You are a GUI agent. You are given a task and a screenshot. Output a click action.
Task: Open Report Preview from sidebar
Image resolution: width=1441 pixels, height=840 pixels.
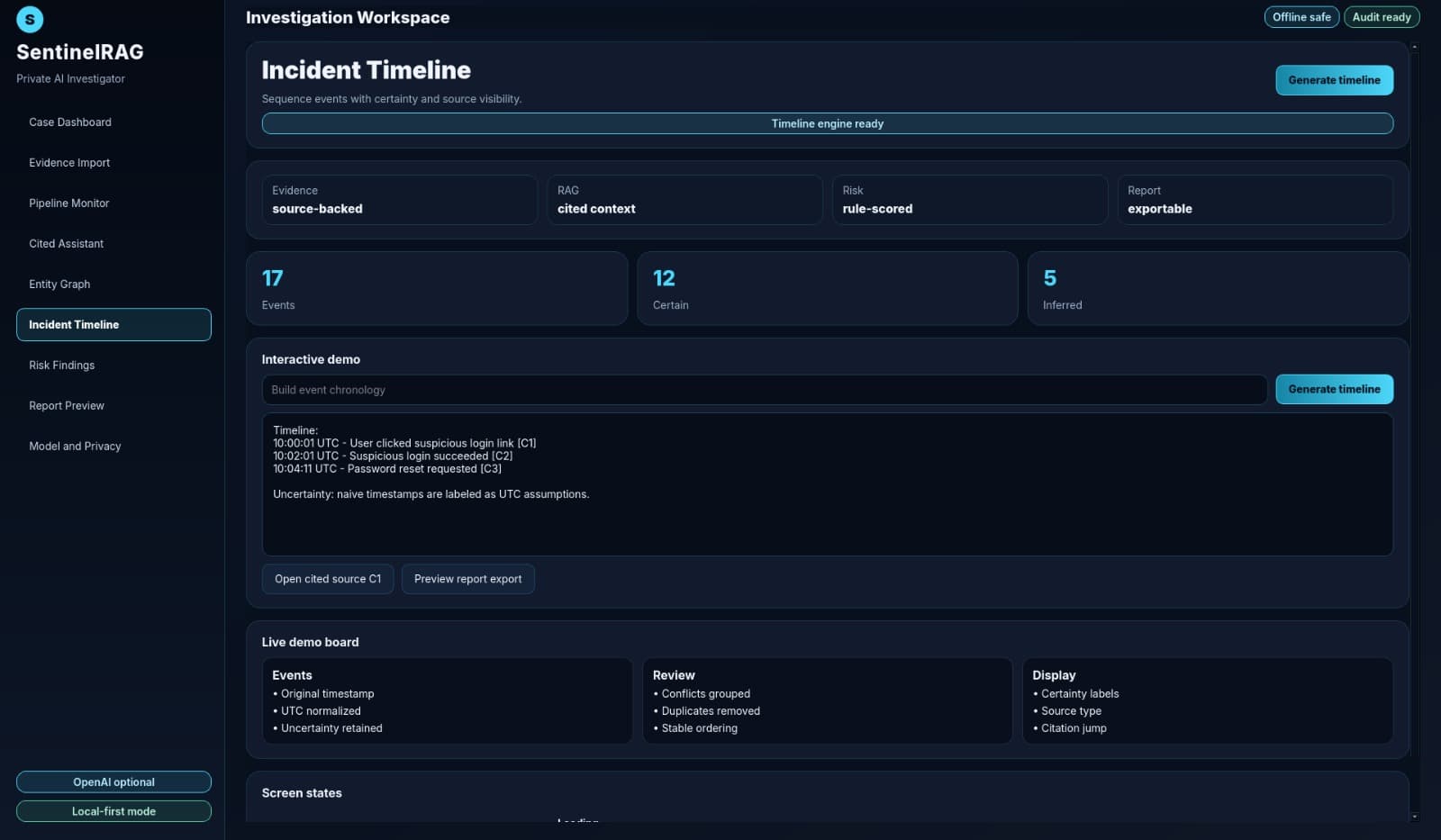click(x=113, y=406)
